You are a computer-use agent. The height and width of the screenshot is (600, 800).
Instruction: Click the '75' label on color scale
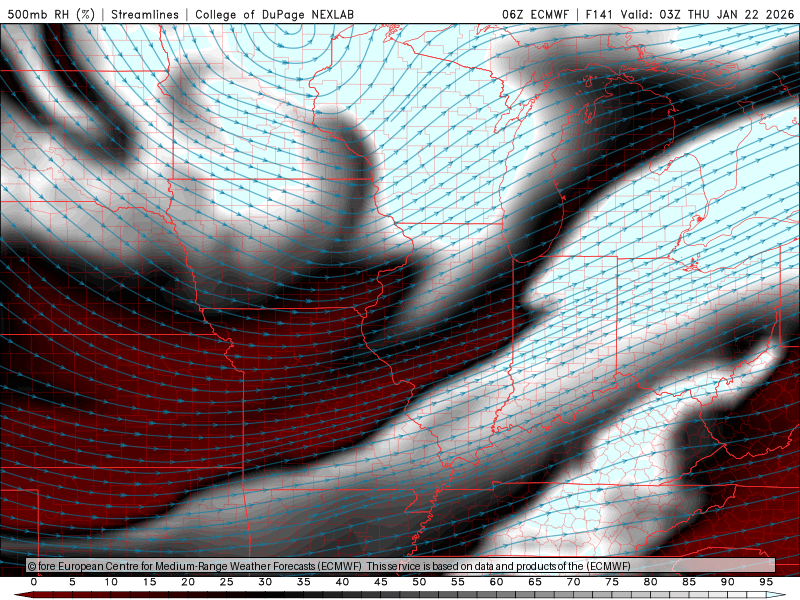tap(612, 582)
